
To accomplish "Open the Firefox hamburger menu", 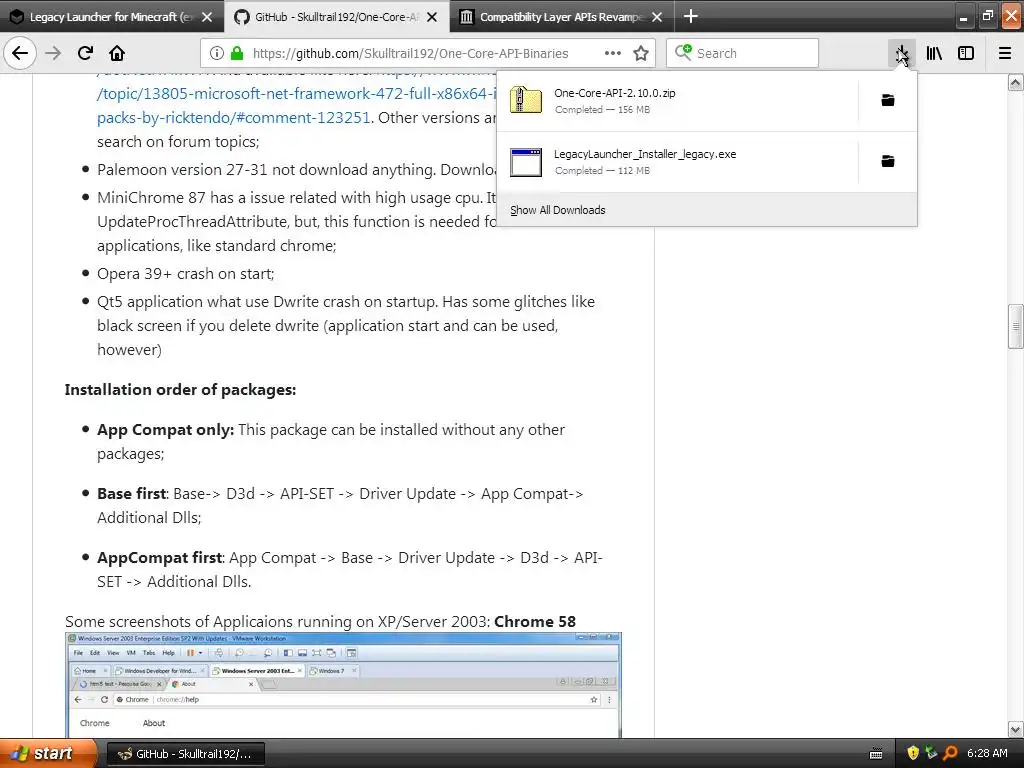I will 1005,53.
